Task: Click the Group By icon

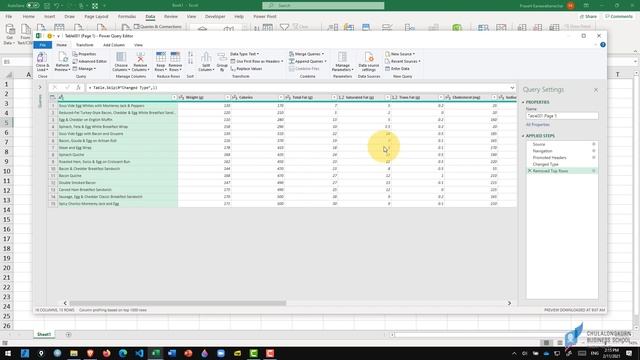Action: pos(222,58)
